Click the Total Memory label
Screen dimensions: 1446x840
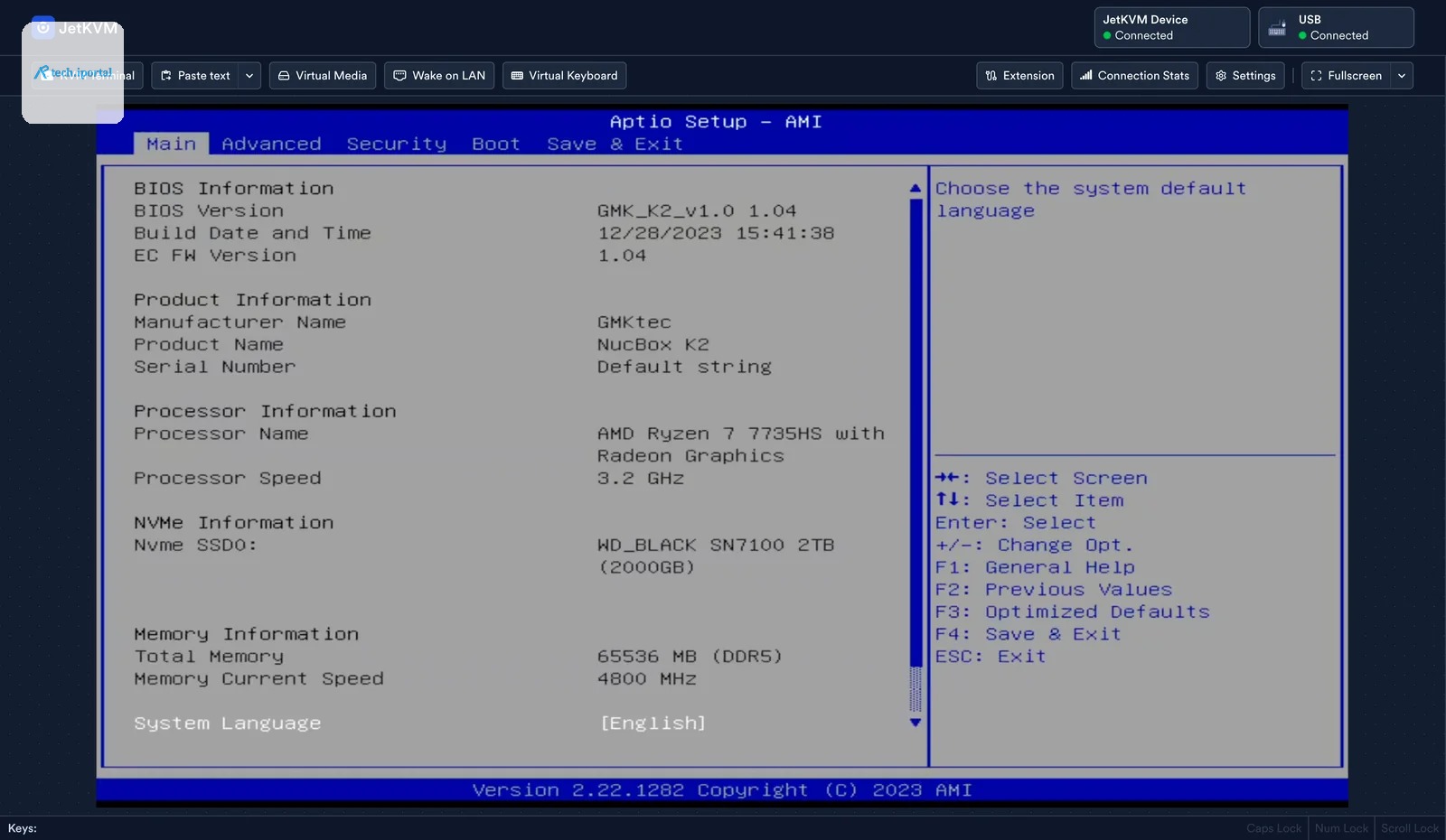[209, 657]
